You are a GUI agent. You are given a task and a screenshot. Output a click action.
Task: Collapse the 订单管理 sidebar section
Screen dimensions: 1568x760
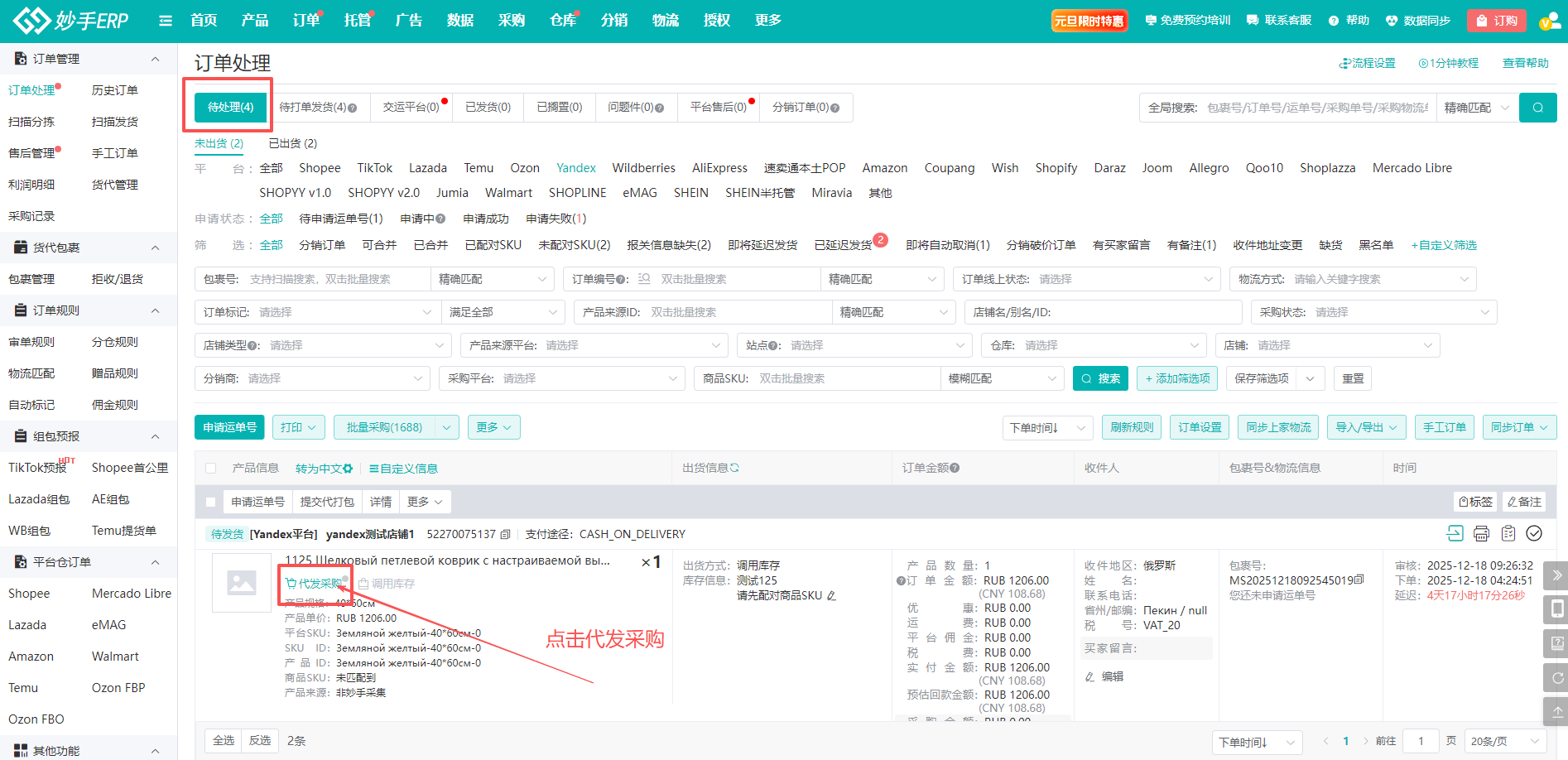[155, 59]
